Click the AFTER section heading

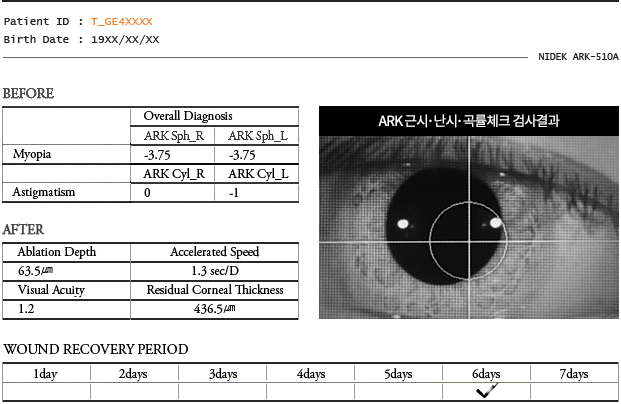tap(23, 229)
